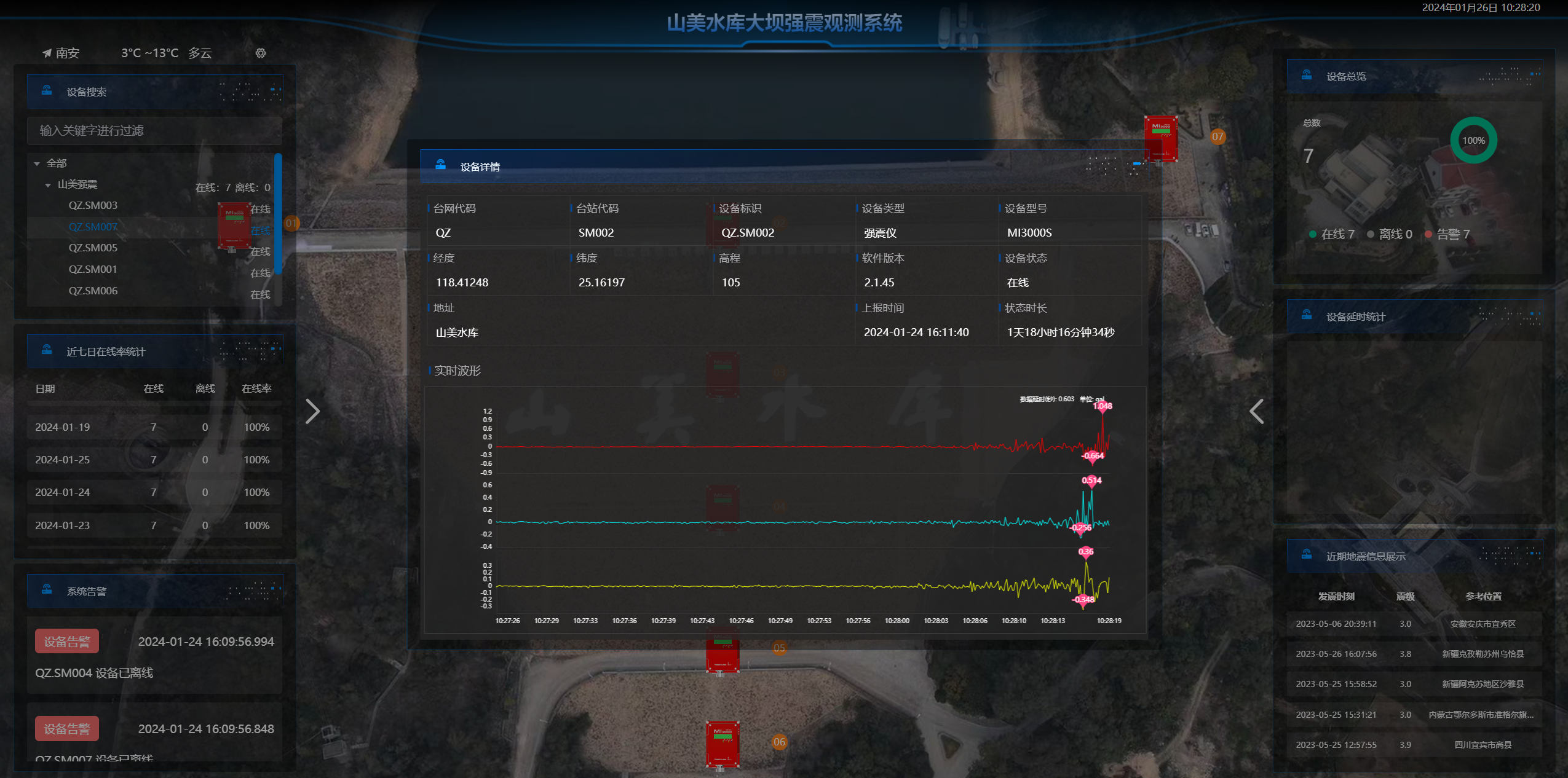Click the 系统告警 panel header icon
Image resolution: width=1568 pixels, height=778 pixels.
(47, 589)
